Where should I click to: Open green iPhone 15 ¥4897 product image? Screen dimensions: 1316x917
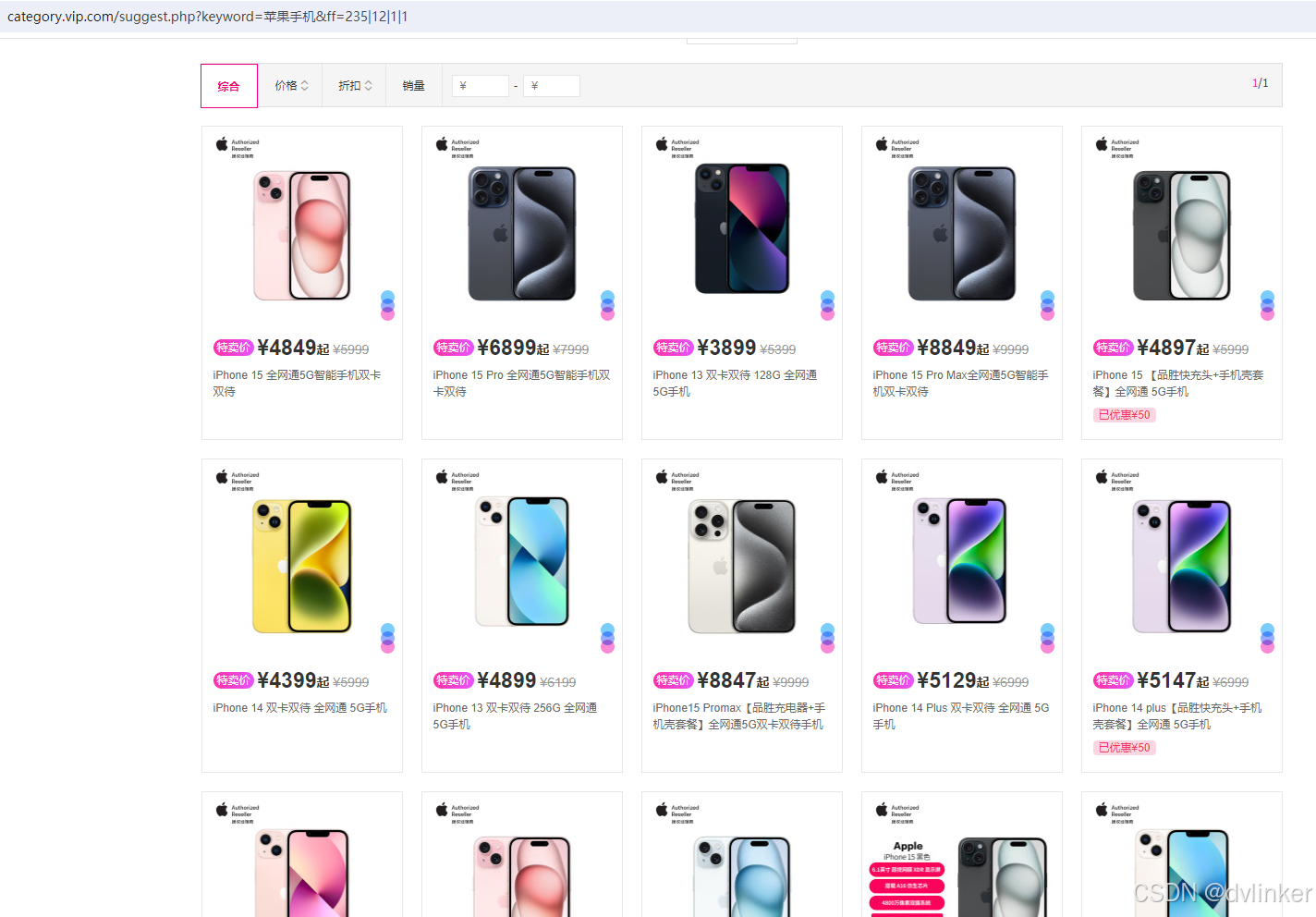pyautogui.click(x=1182, y=236)
